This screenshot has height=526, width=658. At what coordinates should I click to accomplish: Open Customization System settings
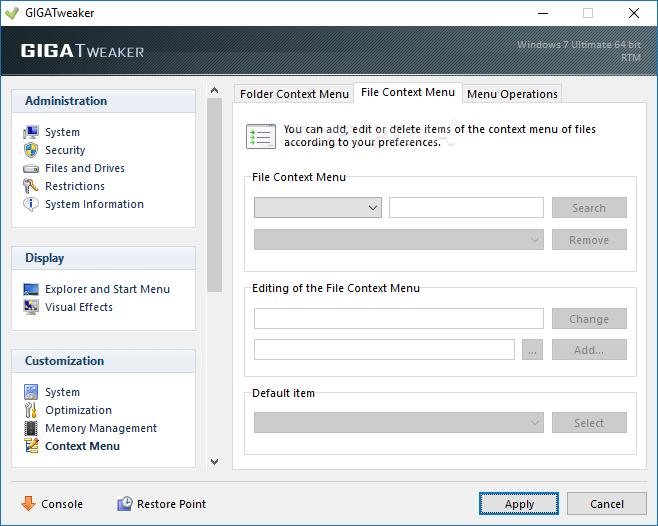62,392
